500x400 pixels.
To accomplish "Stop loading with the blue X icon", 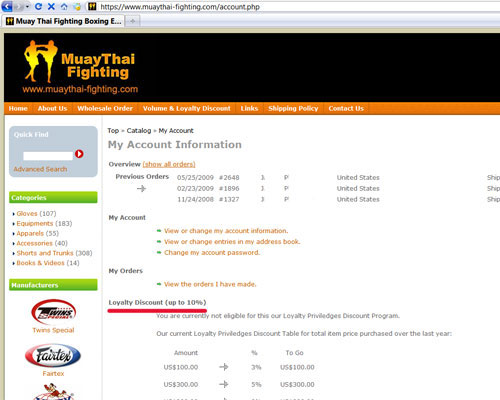I will 51,6.
